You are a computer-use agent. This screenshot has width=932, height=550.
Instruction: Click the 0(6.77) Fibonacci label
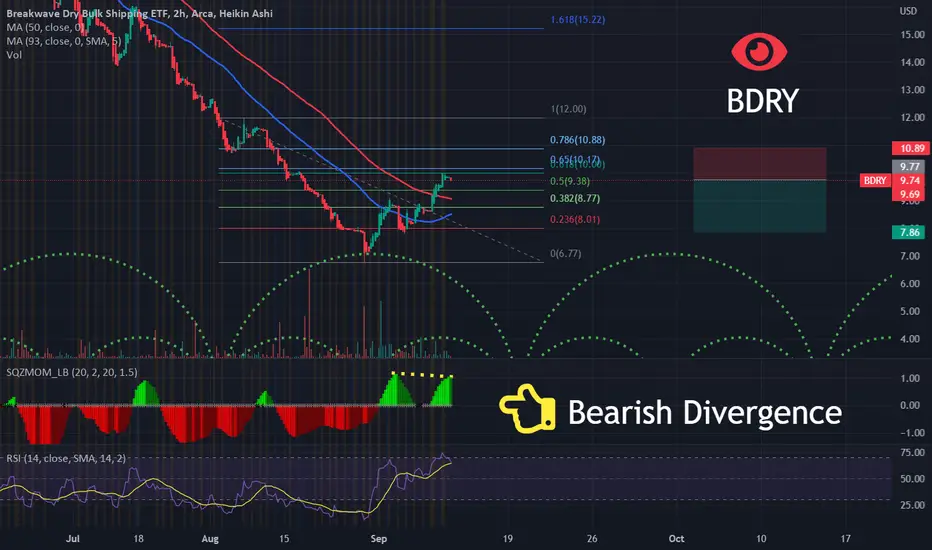(x=566, y=253)
